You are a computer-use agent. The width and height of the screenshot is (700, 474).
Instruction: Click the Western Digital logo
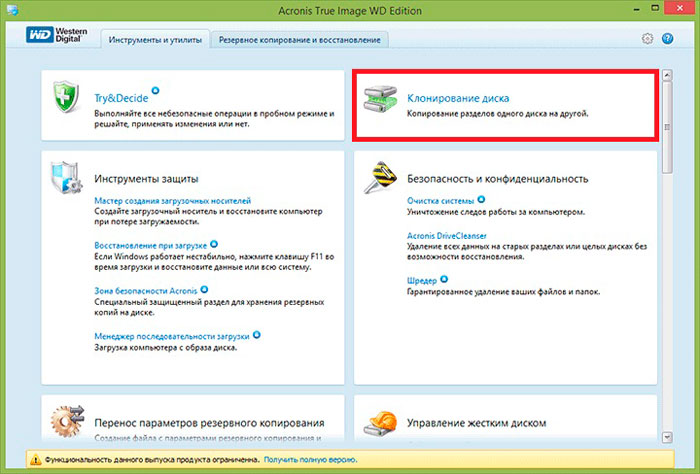click(x=57, y=35)
